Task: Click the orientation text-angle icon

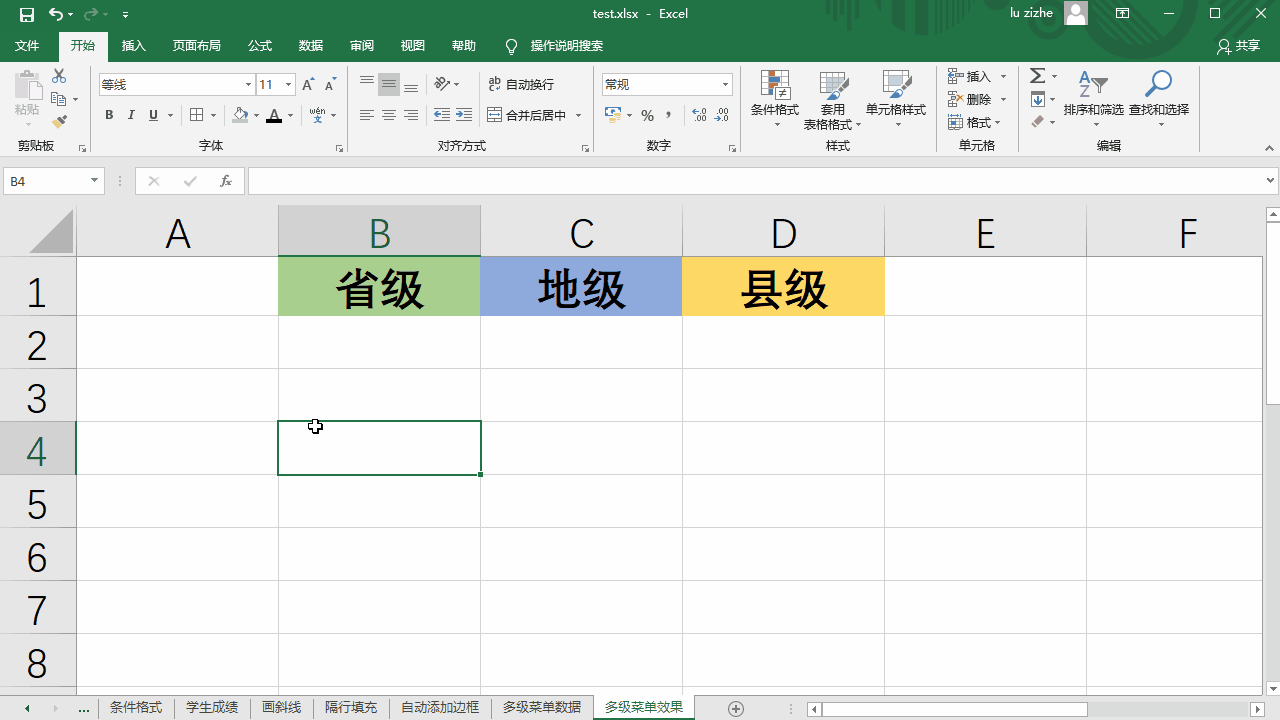Action: click(443, 84)
